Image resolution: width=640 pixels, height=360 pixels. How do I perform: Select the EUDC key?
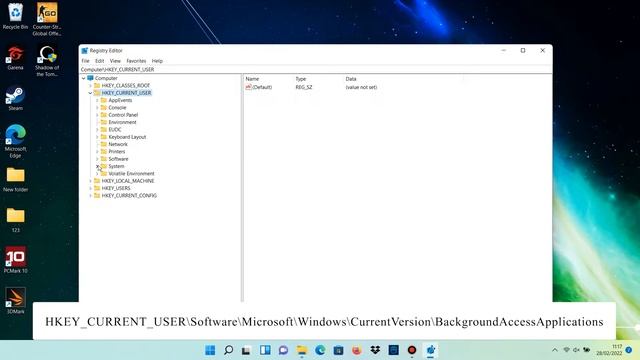tap(115, 129)
